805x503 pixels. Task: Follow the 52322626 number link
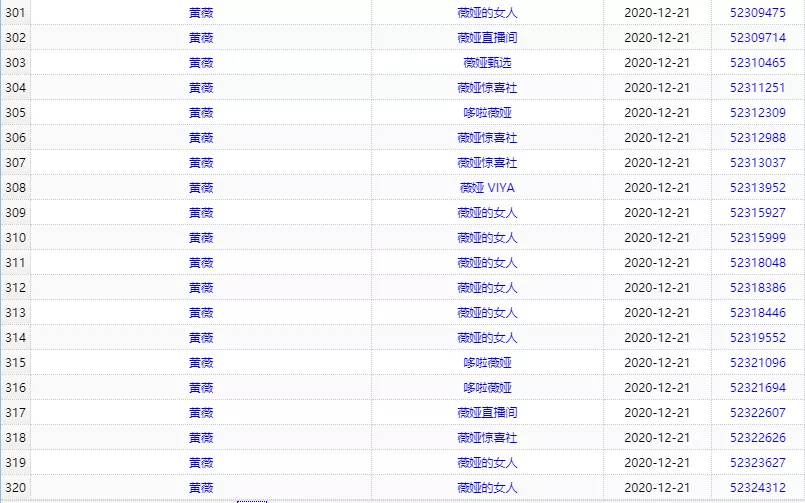tap(758, 438)
